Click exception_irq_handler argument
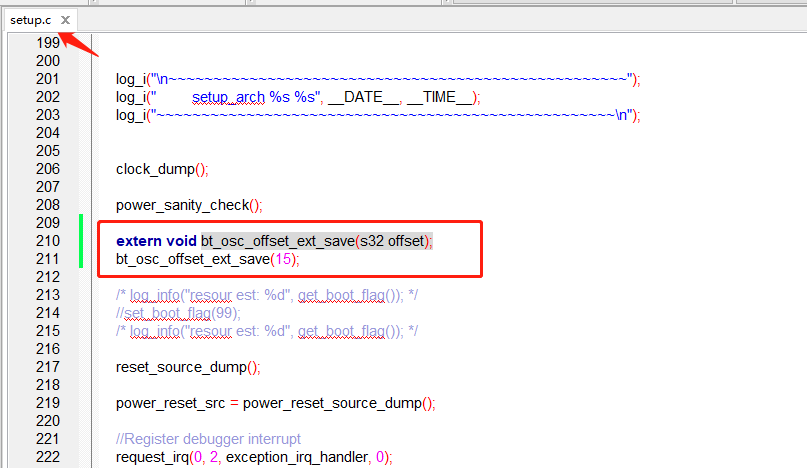The height and width of the screenshot is (468, 807). coord(297,457)
